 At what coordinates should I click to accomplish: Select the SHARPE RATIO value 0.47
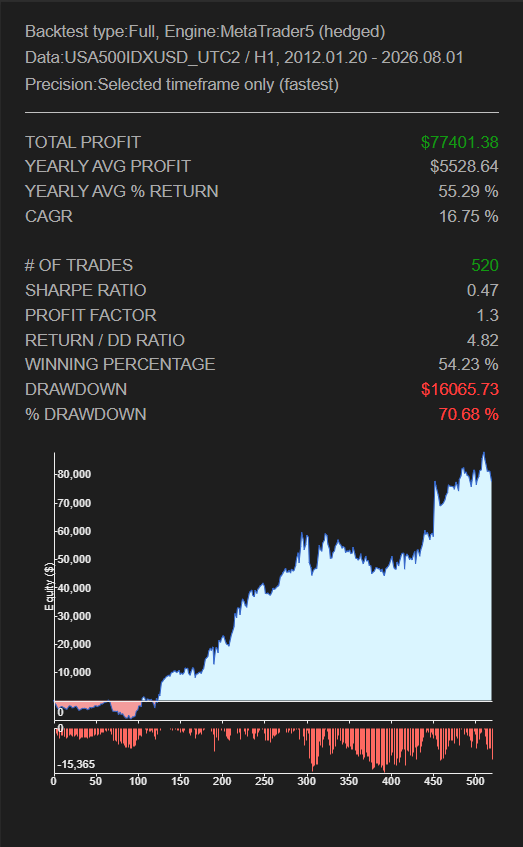482,290
